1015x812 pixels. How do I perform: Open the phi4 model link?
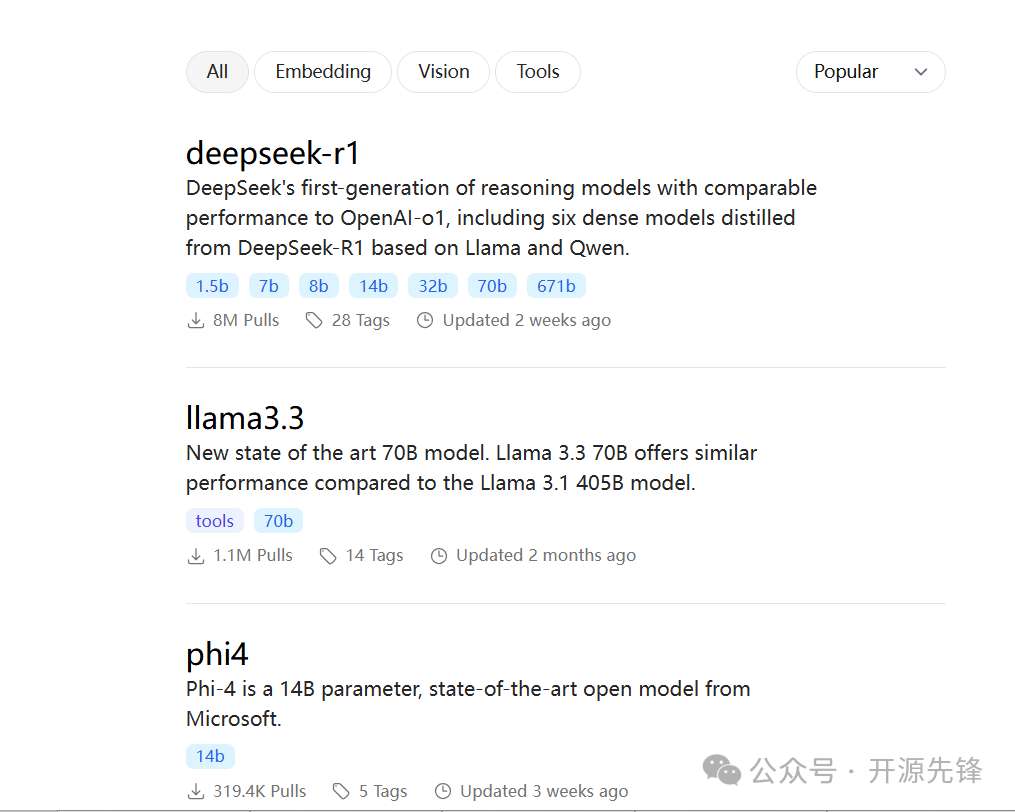[217, 654]
